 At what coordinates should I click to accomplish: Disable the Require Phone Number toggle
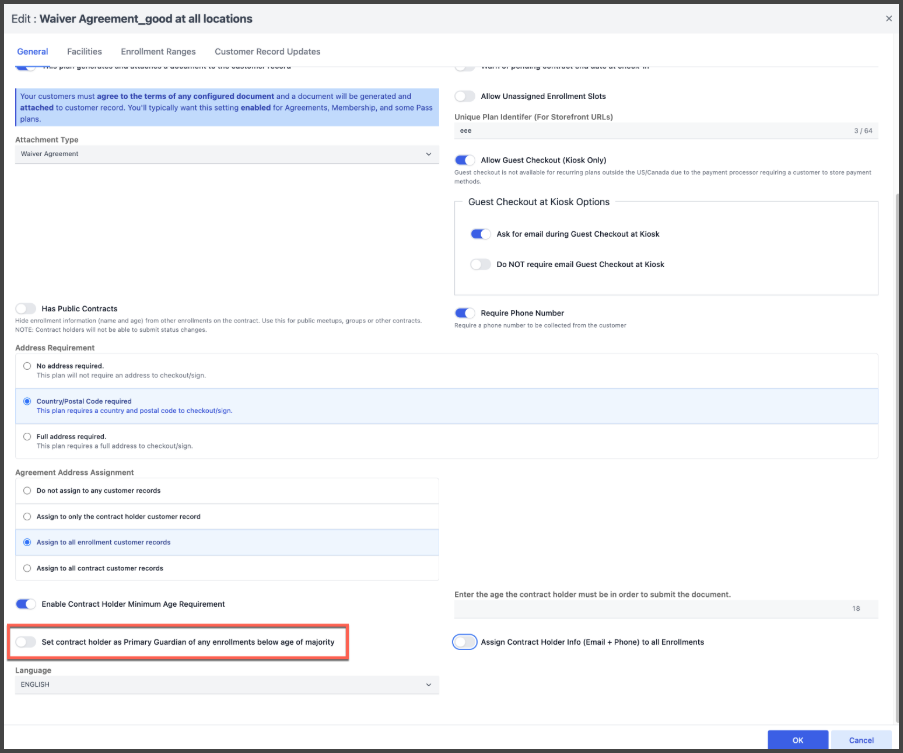pos(464,313)
